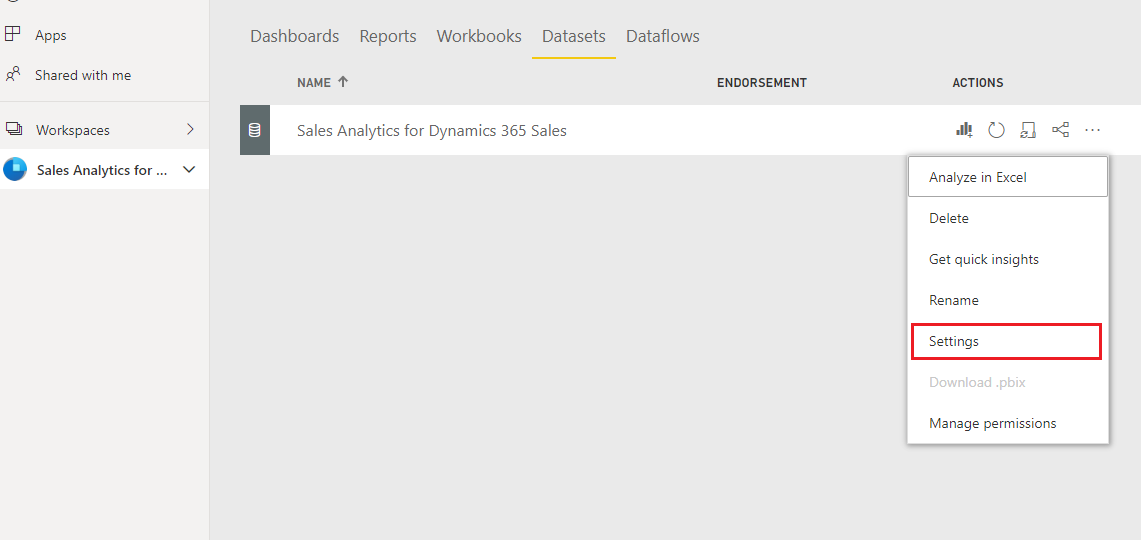Go to the Dataflows tab

tap(663, 36)
